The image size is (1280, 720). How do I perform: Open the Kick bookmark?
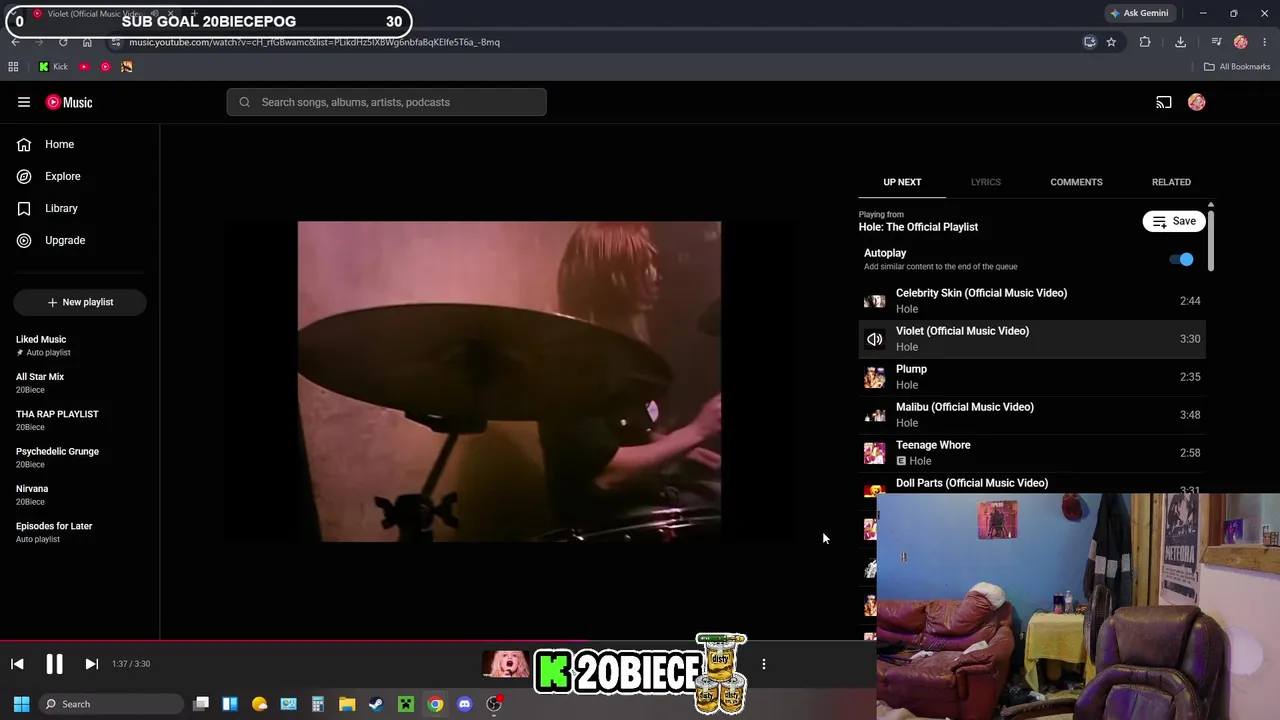[x=53, y=67]
